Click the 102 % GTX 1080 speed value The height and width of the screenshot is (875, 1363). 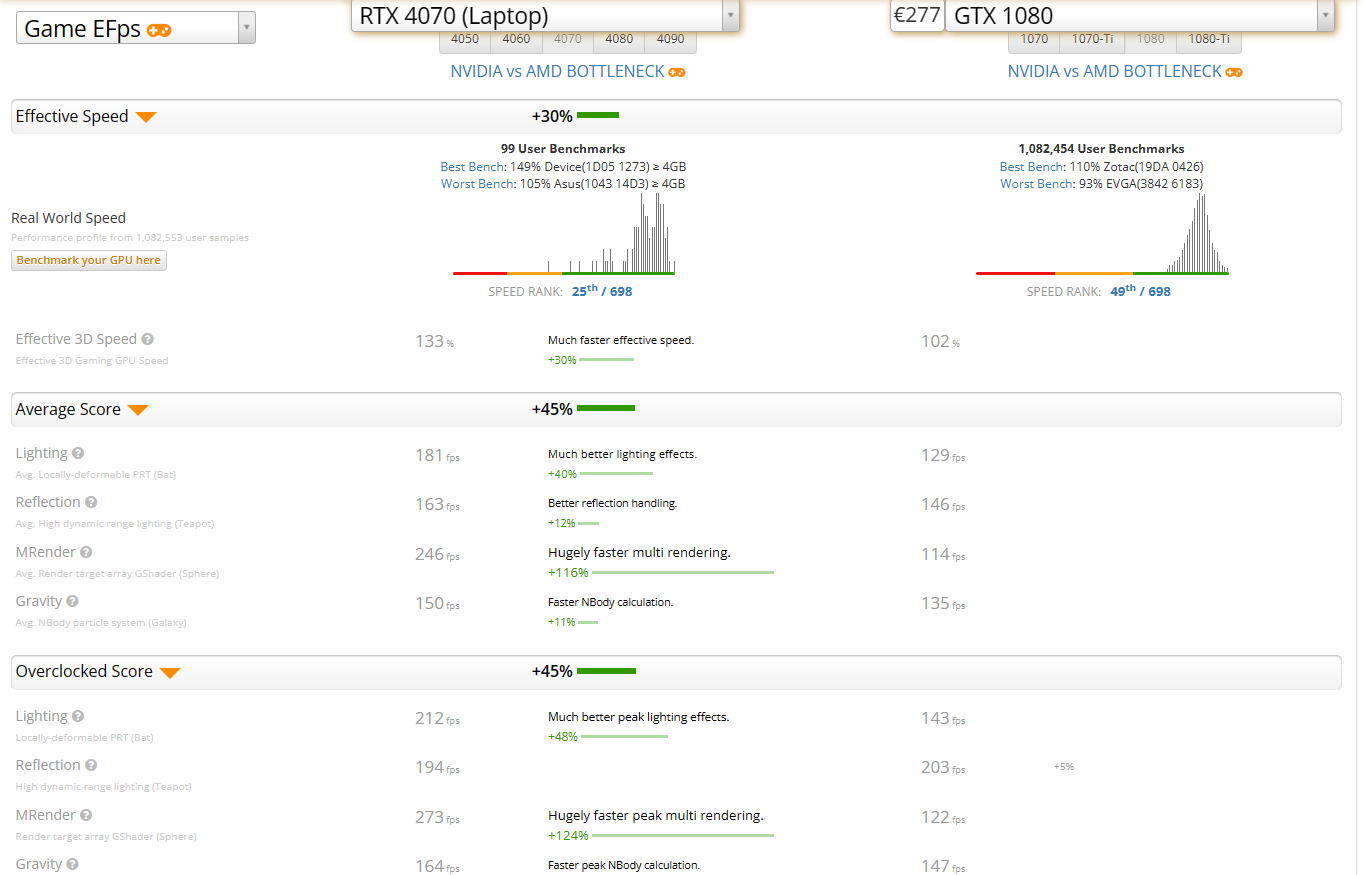point(940,341)
